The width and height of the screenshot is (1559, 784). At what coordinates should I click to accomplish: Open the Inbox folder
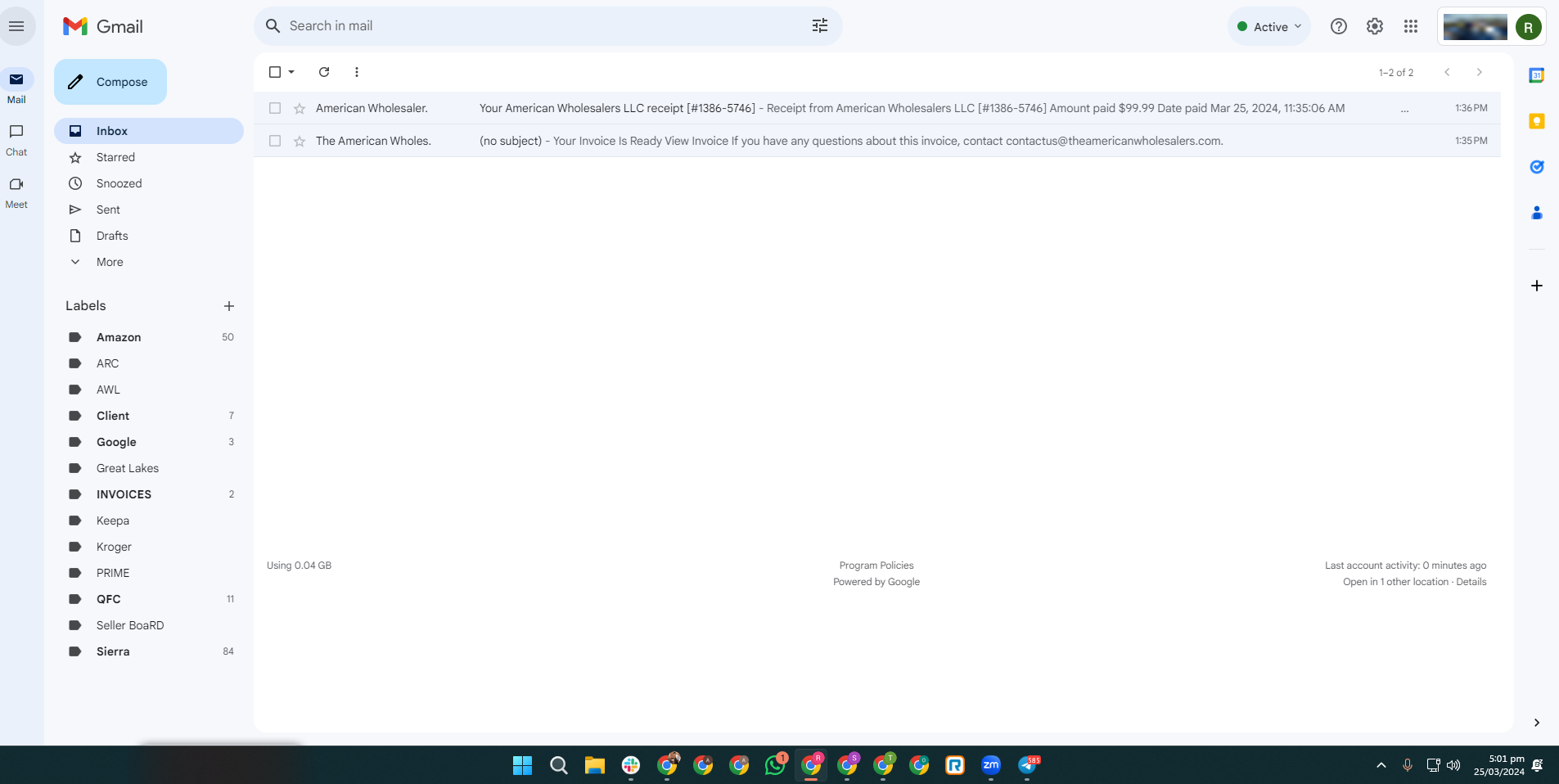[x=149, y=131]
